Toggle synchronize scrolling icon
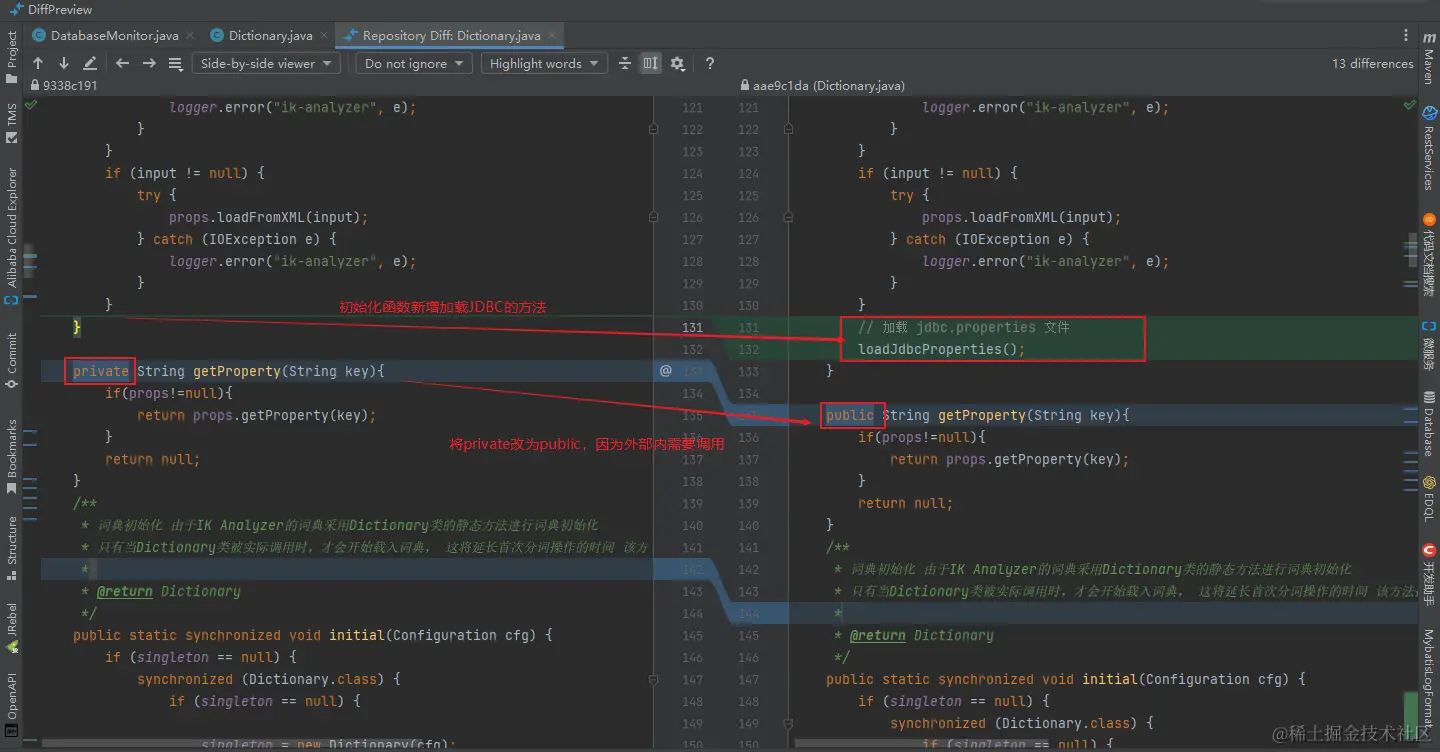Screen dimensions: 1440x752 651,63
